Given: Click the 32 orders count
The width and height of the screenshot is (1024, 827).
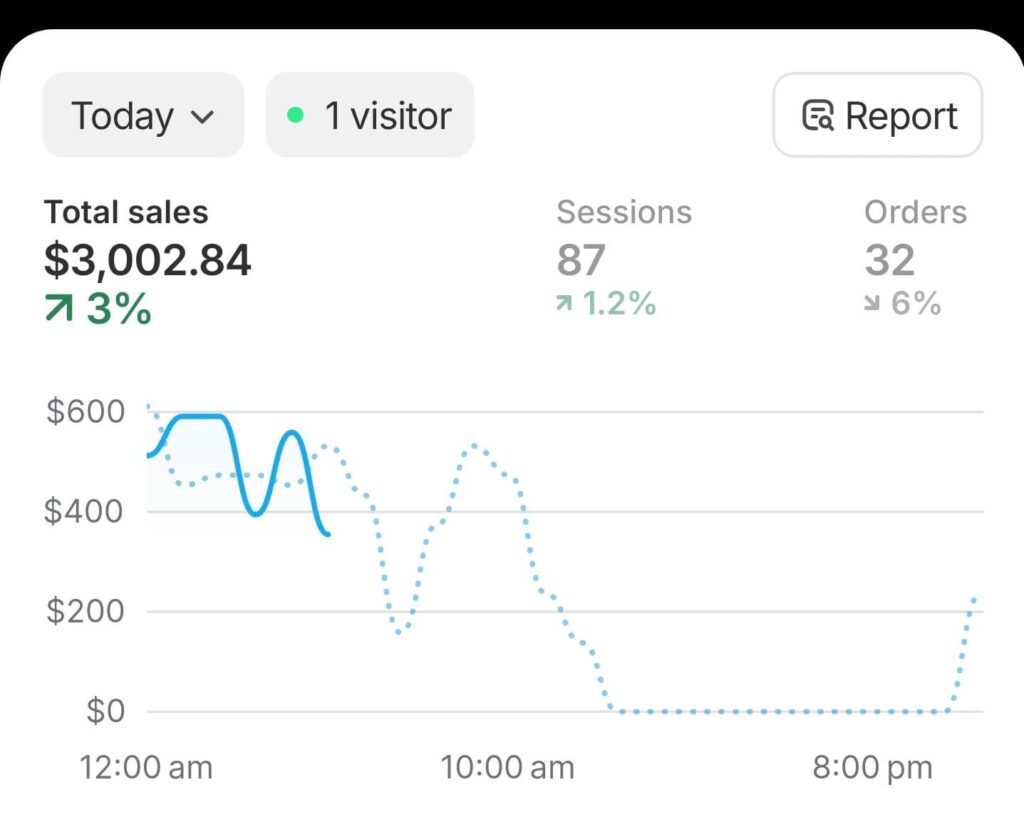Looking at the screenshot, I should tap(890, 260).
